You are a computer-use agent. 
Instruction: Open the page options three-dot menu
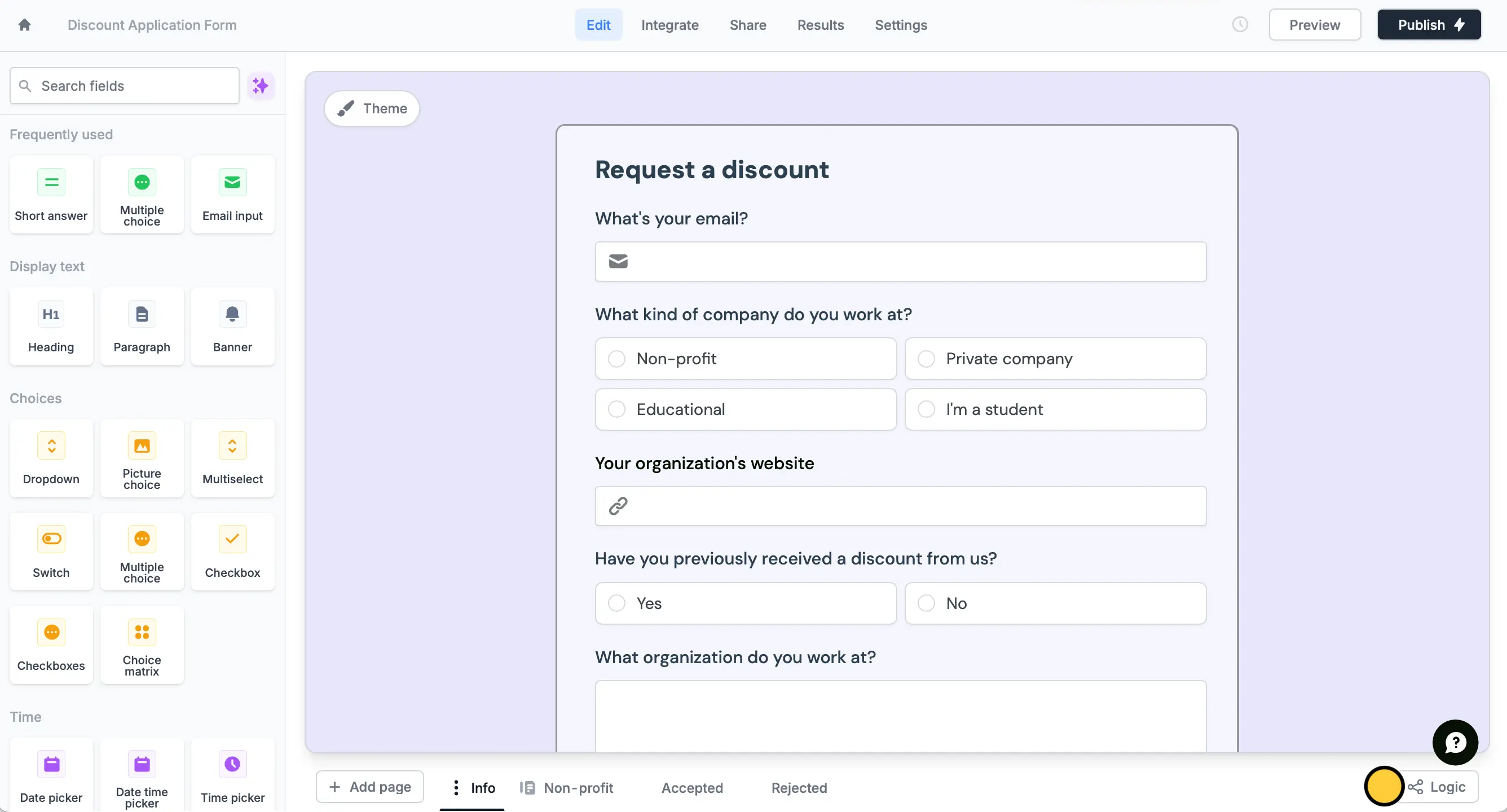click(x=456, y=787)
